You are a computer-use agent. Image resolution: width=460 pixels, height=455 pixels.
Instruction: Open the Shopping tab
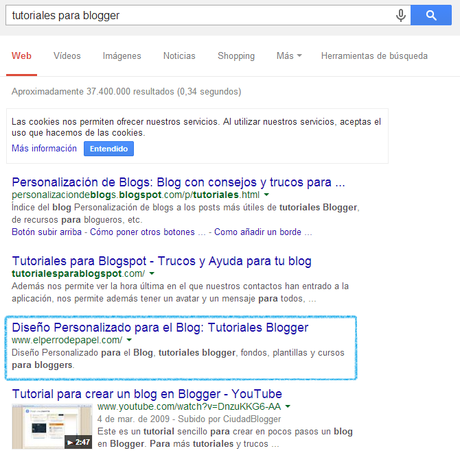click(236, 56)
